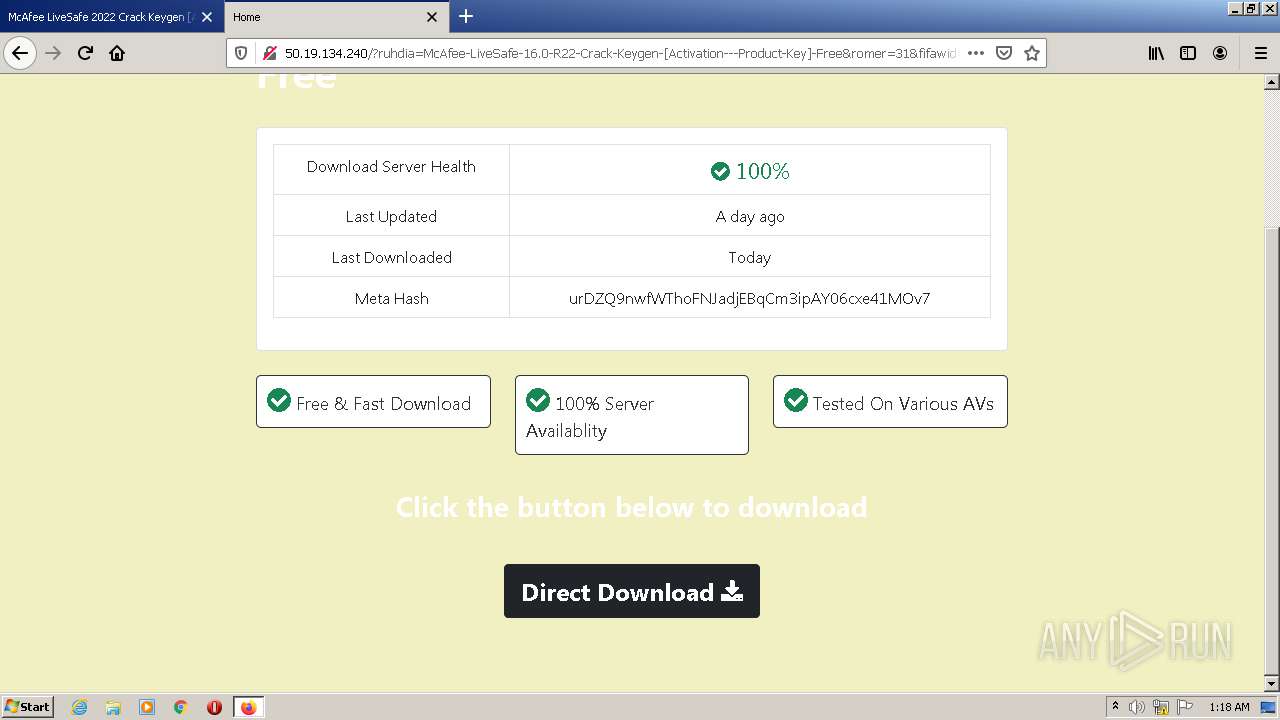The width and height of the screenshot is (1280, 720).
Task: Bookmark this page with star icon
Action: point(1032,53)
